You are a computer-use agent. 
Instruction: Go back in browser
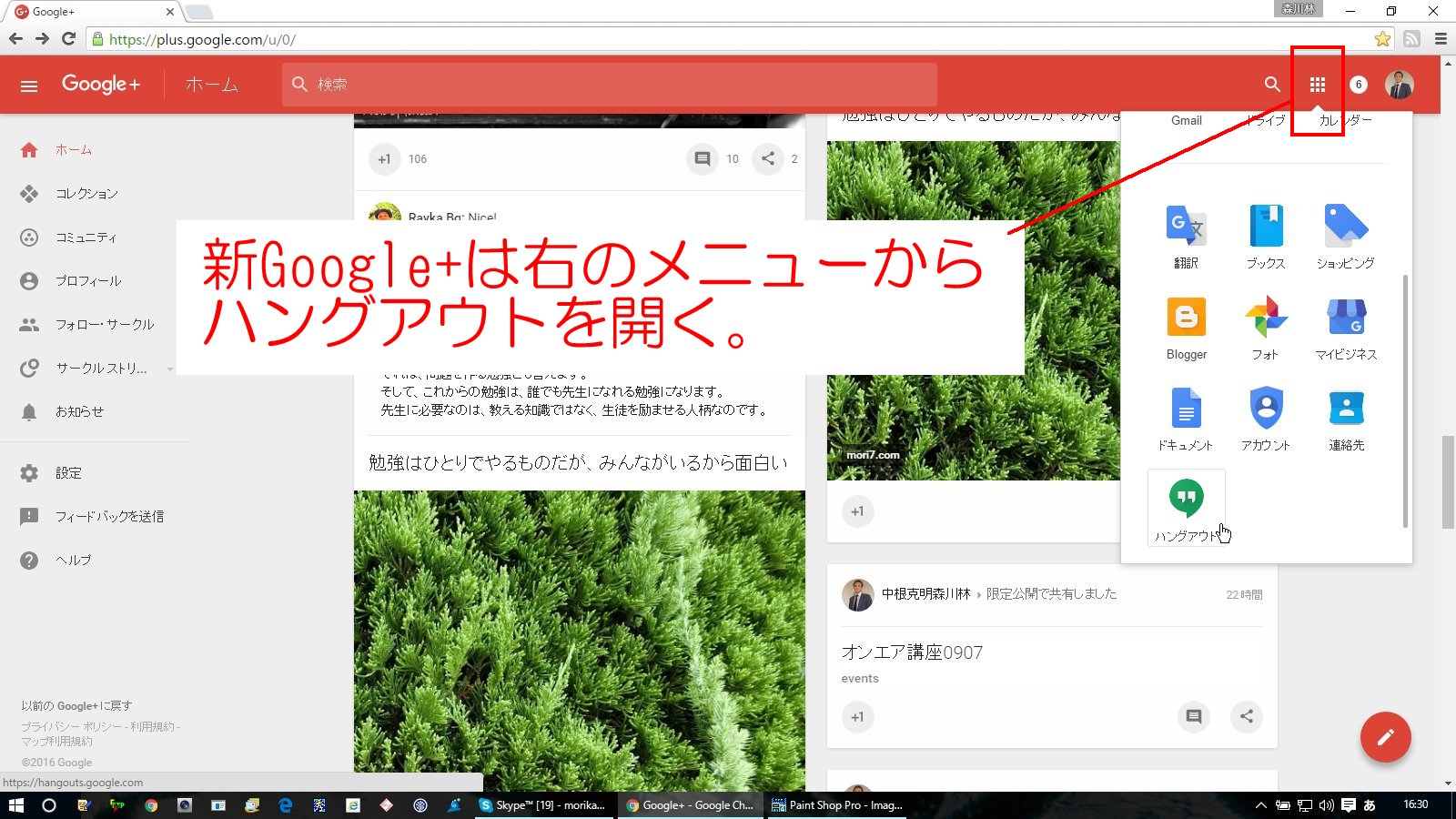15,39
